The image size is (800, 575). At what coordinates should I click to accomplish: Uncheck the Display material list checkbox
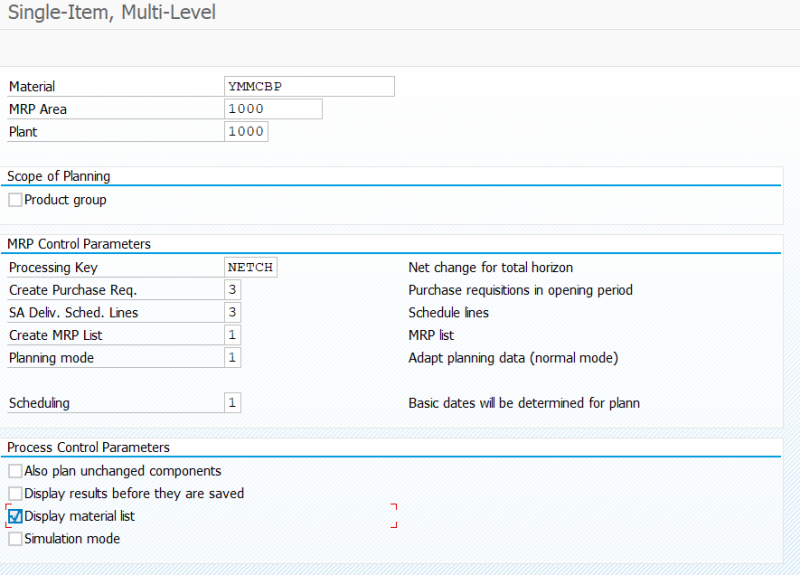[15, 516]
